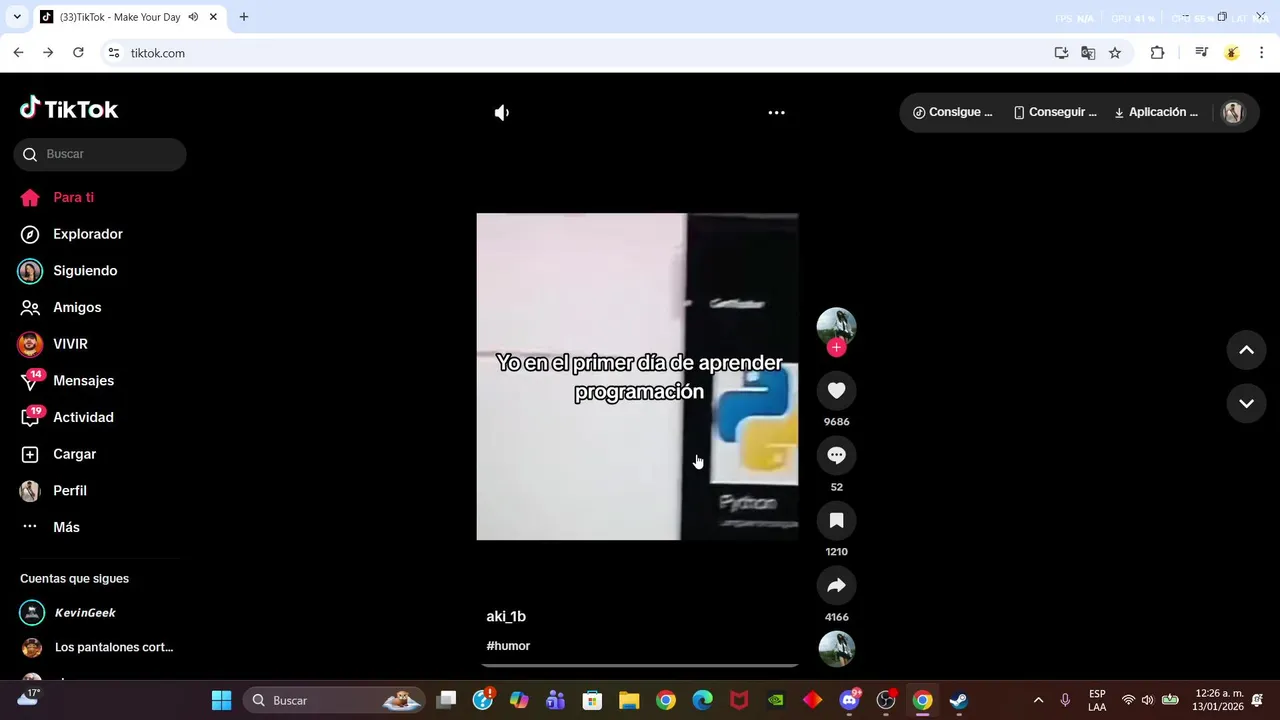Click the Aplicación ... download button
Viewport: 1280px width, 720px height.
tap(1156, 112)
